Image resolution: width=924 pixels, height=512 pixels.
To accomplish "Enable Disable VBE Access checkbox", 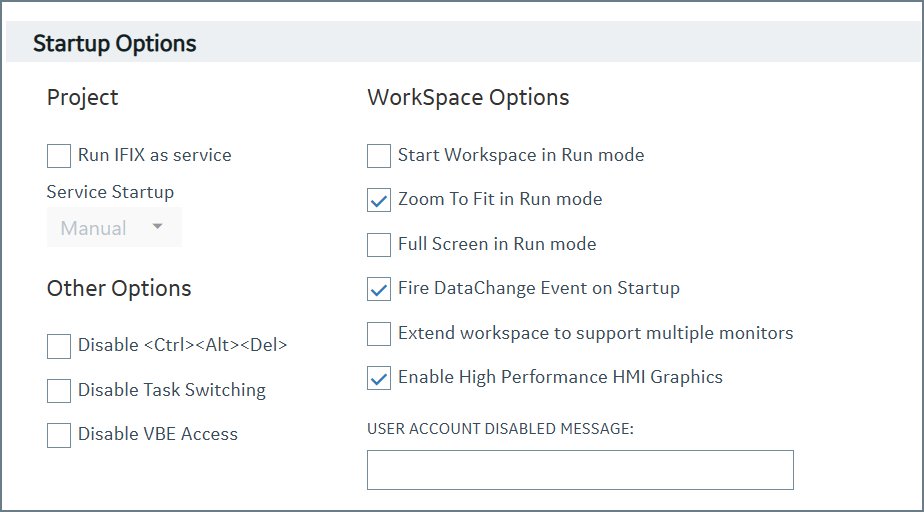I will pos(59,435).
